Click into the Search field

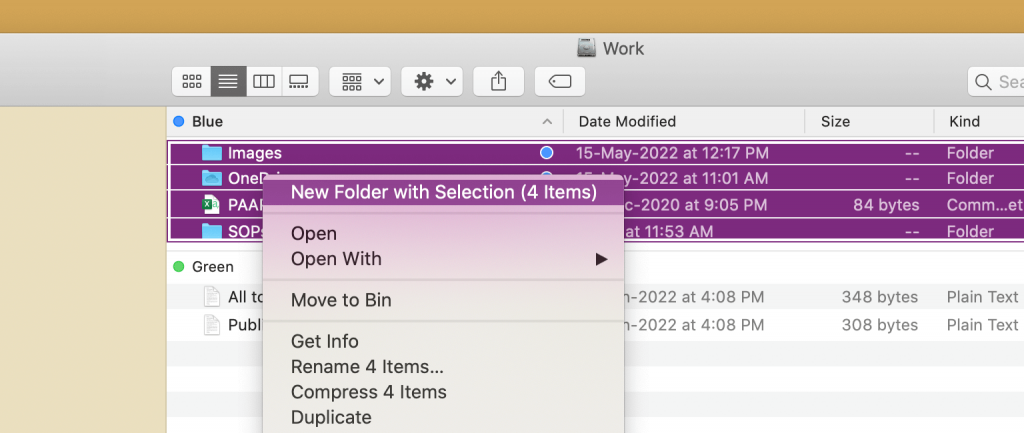coord(996,82)
